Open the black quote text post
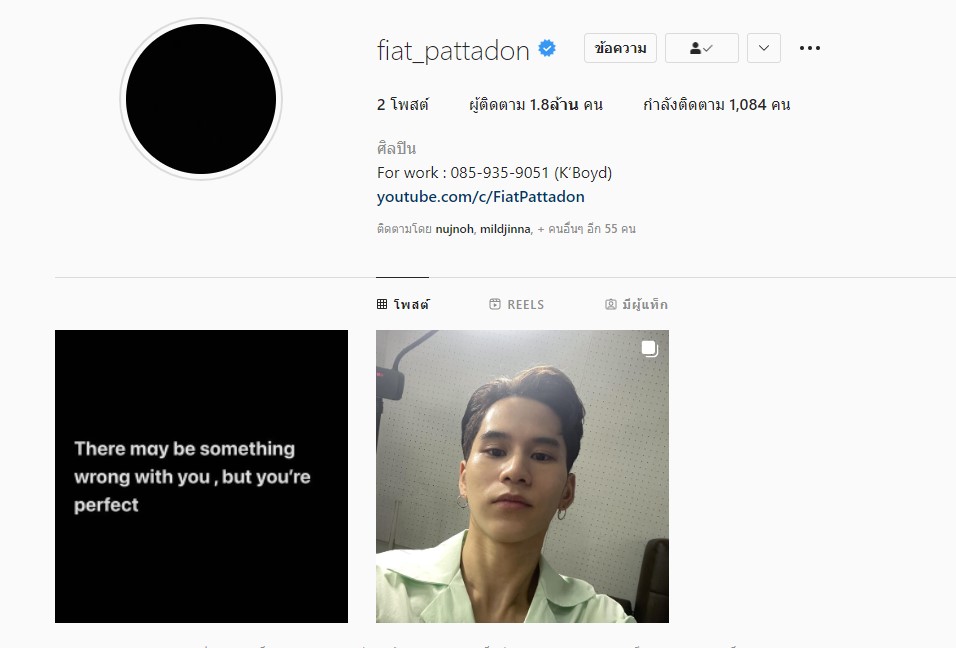The width and height of the screenshot is (956, 648). click(x=201, y=477)
